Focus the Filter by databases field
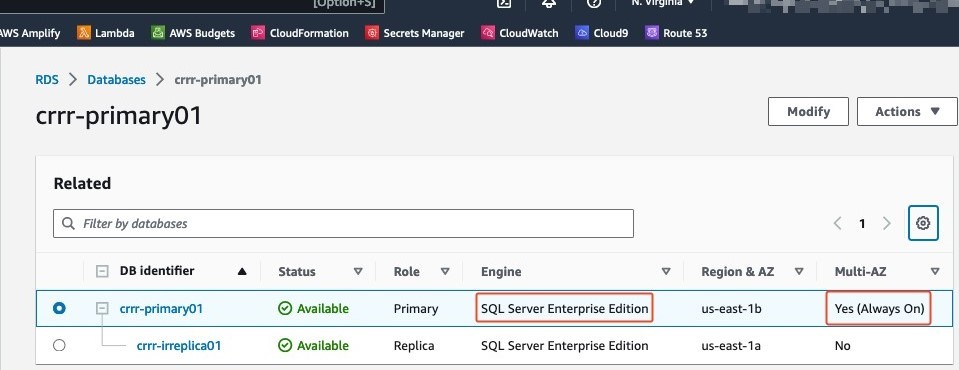 [x=343, y=224]
